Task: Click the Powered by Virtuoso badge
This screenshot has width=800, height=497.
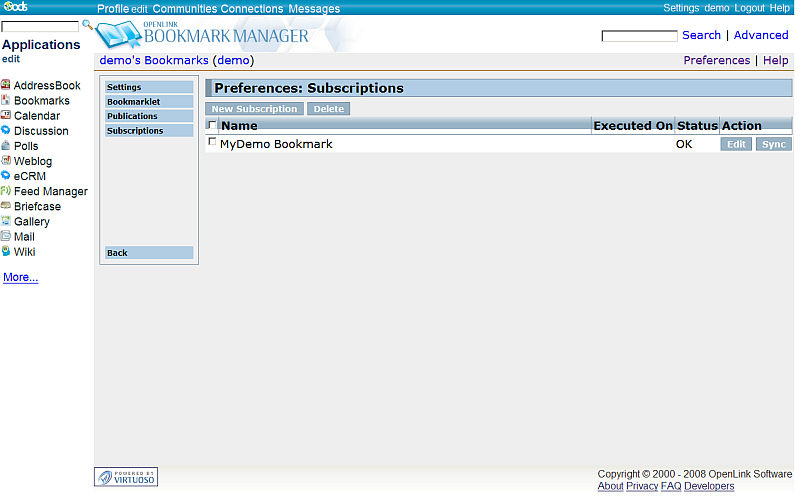Action: [x=125, y=478]
